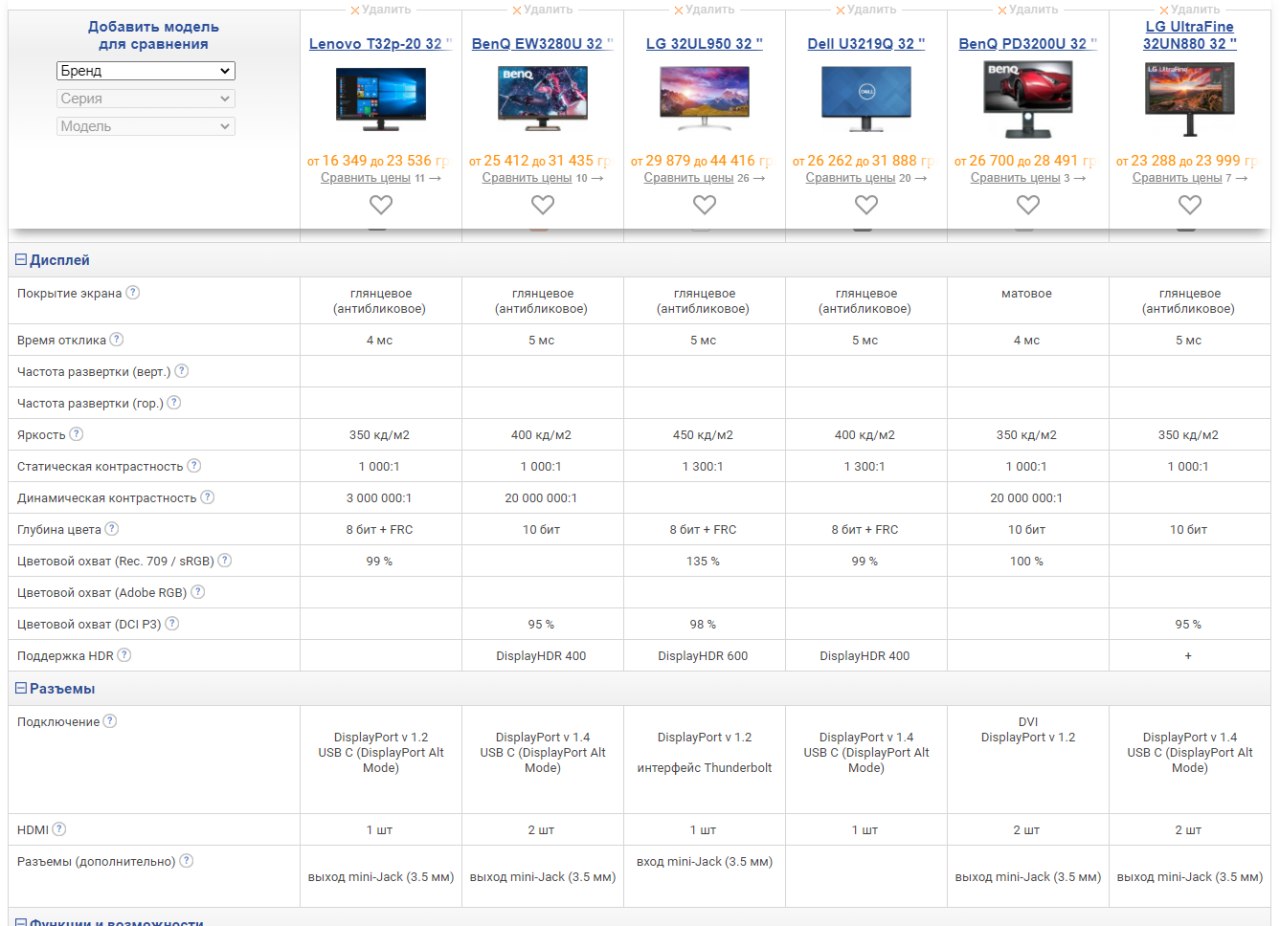This screenshot has width=1280, height=926.
Task: Select the матовое screen coating cell
Action: 1028,294
